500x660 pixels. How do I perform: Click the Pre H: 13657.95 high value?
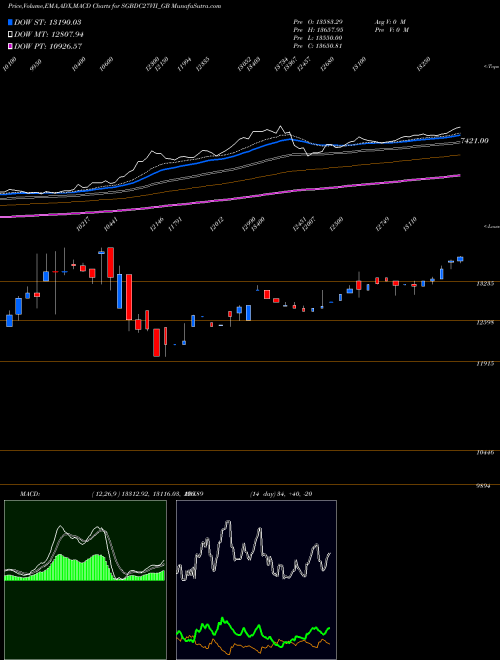pos(319,29)
